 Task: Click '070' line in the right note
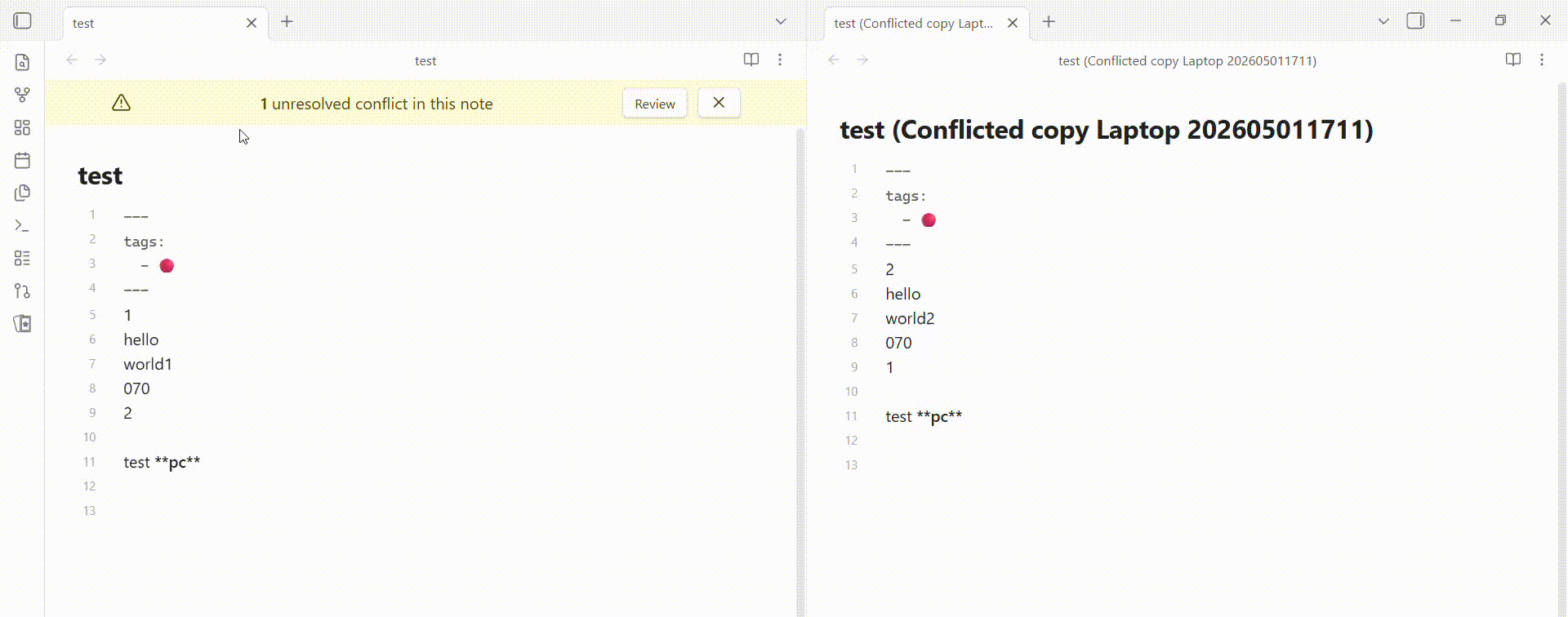coord(898,343)
